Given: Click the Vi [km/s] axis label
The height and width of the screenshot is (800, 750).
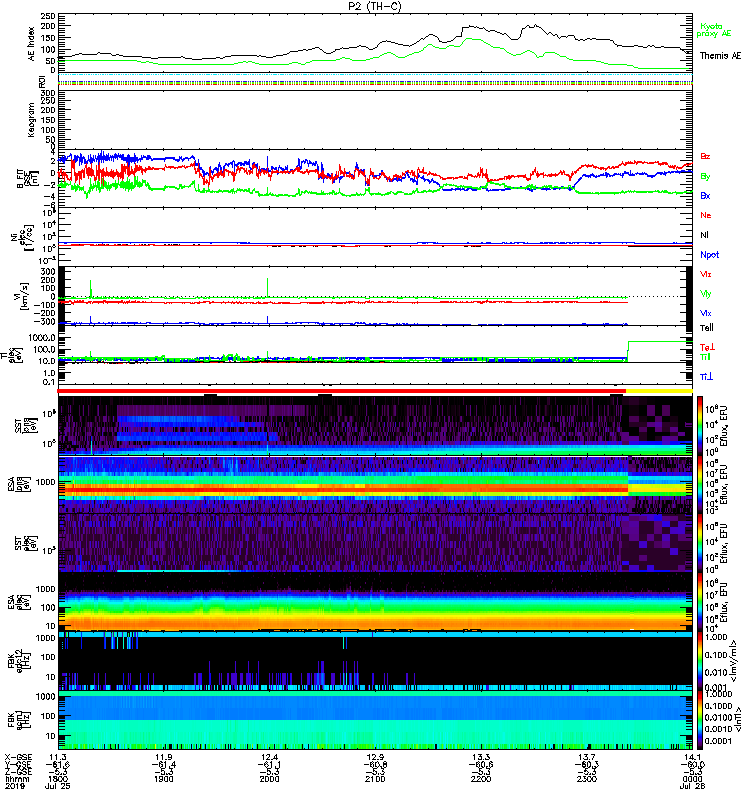Looking at the screenshot, I should (x=26, y=296).
